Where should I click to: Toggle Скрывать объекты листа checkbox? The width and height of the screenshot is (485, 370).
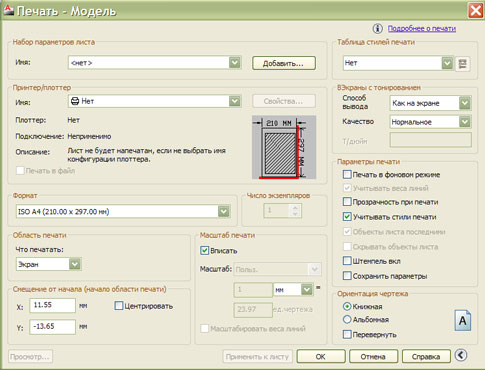347,246
